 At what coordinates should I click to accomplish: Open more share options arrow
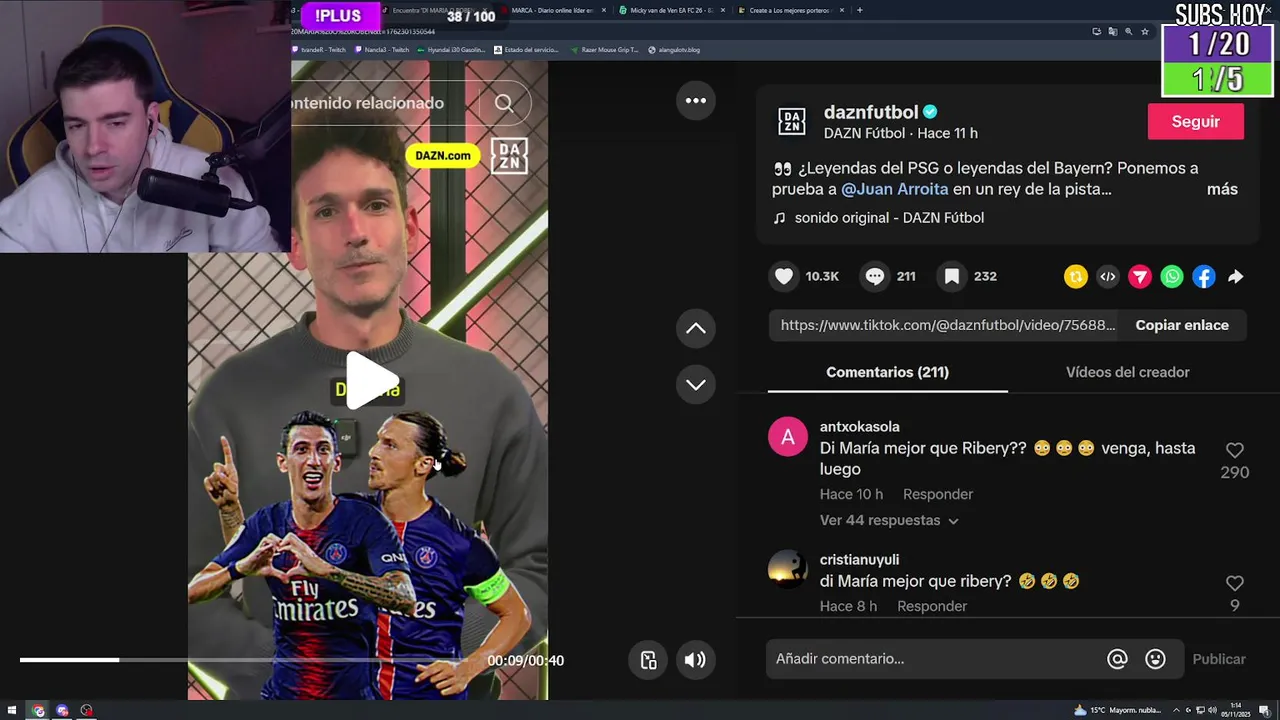pos(1236,277)
